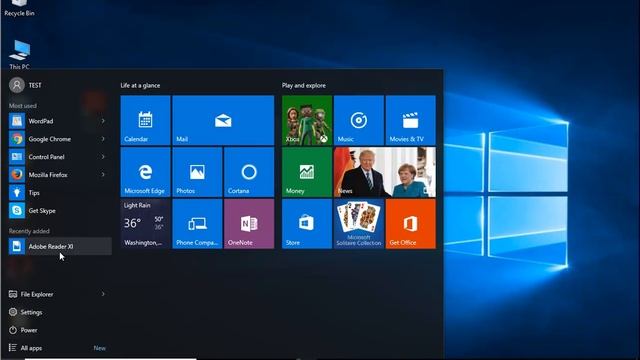Select the Recycle Bin desktop icon
The width and height of the screenshot is (640, 360).
(19, 8)
